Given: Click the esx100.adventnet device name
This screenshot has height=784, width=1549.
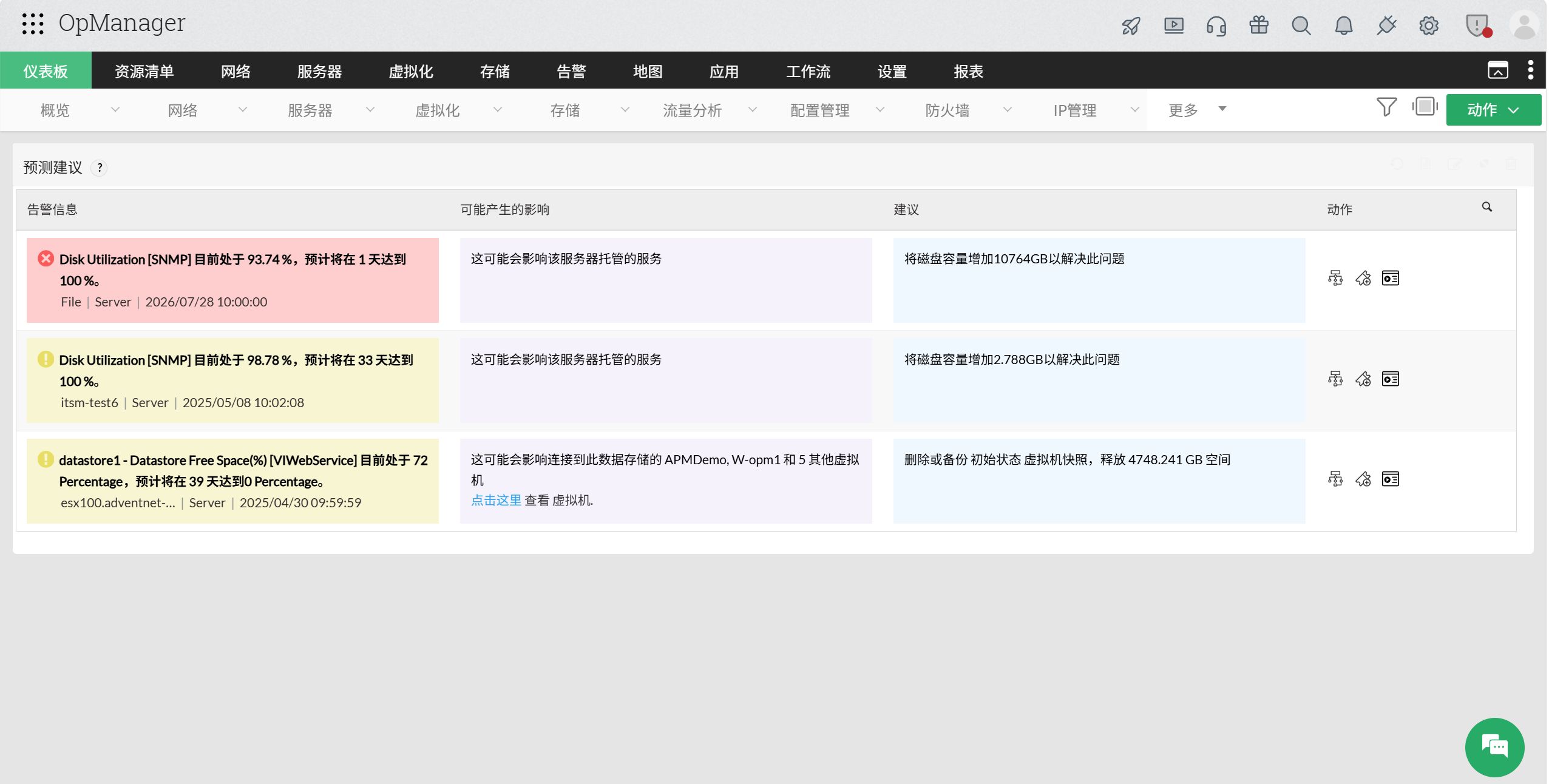Looking at the screenshot, I should coord(118,502).
